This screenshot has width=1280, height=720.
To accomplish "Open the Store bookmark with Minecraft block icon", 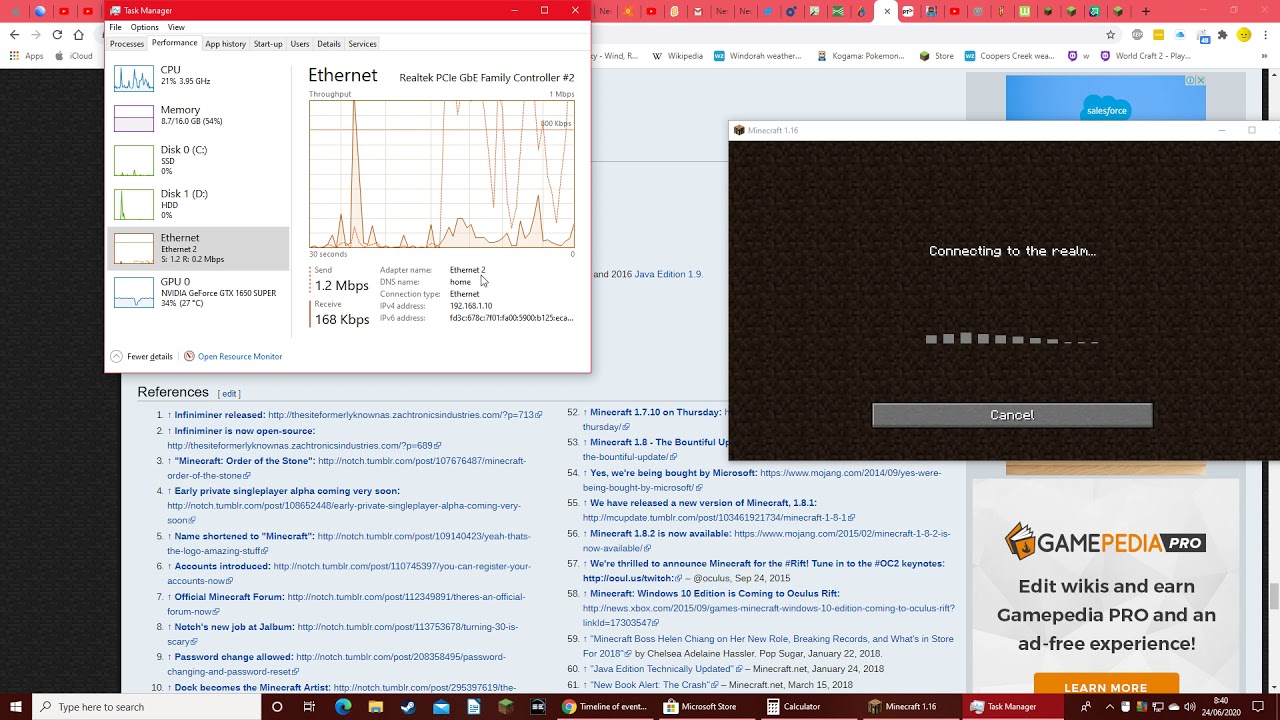I will (x=936, y=56).
